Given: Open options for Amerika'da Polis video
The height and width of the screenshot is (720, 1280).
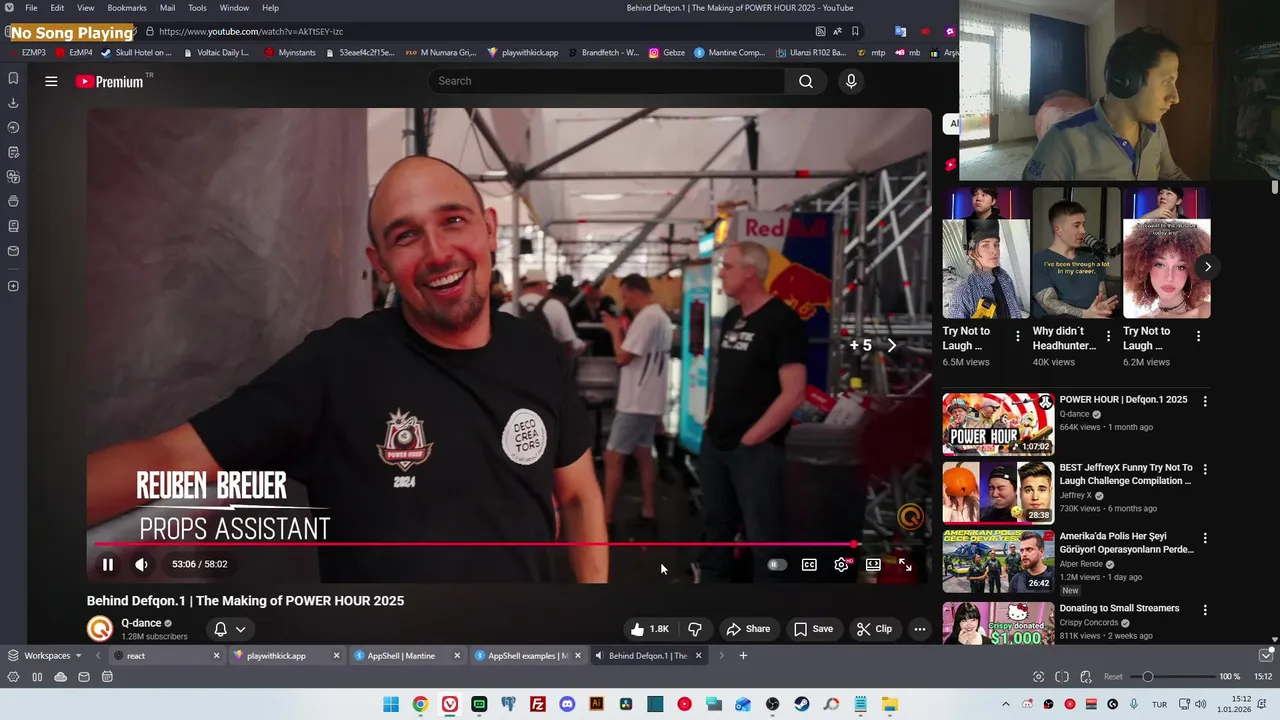Looking at the screenshot, I should pos(1204,538).
